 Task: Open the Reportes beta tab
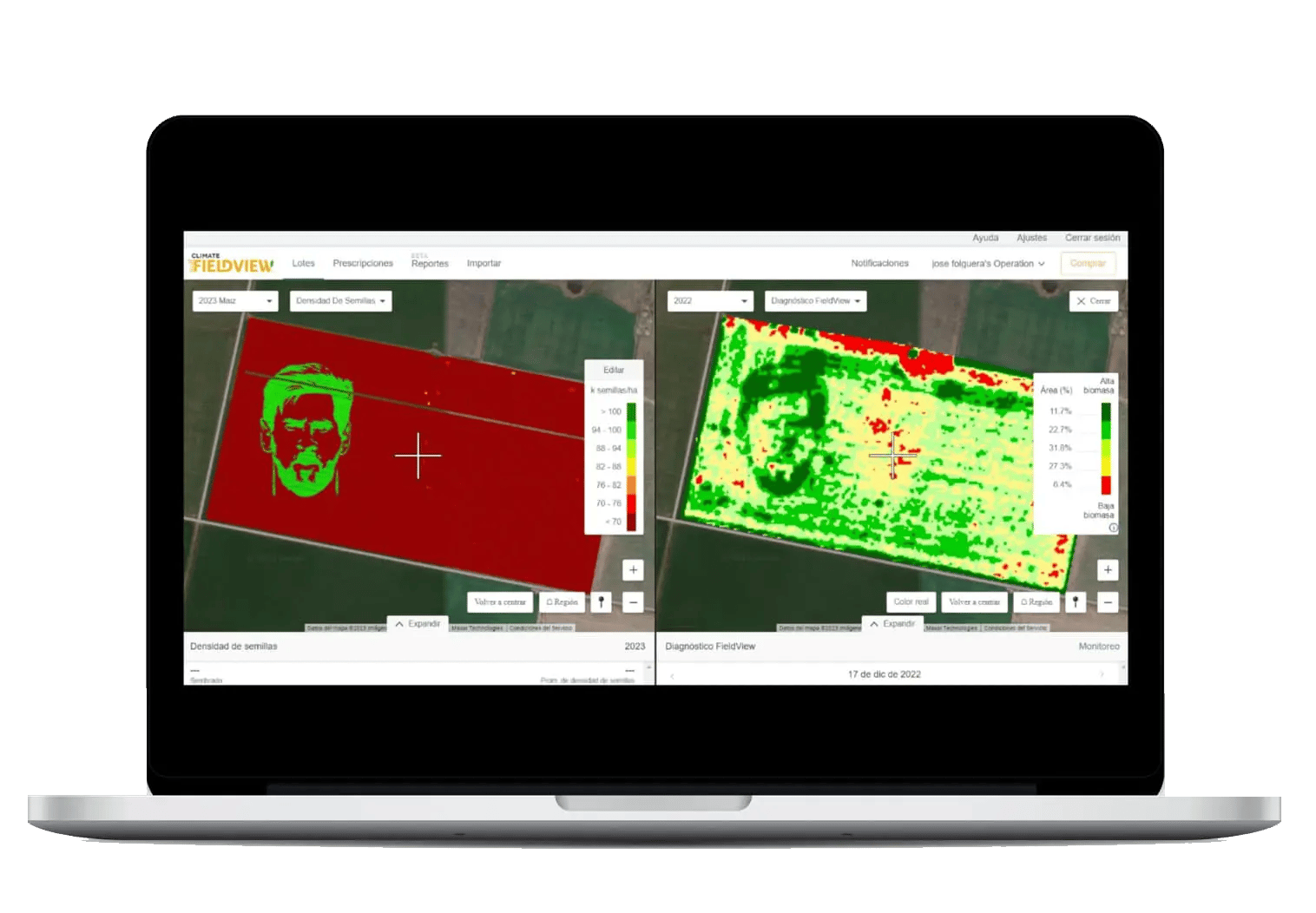pyautogui.click(x=430, y=262)
